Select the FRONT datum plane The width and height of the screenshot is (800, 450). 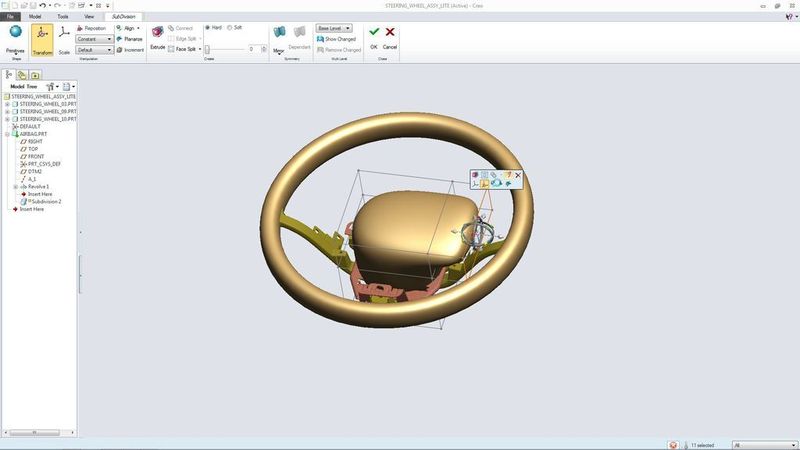coord(32,157)
